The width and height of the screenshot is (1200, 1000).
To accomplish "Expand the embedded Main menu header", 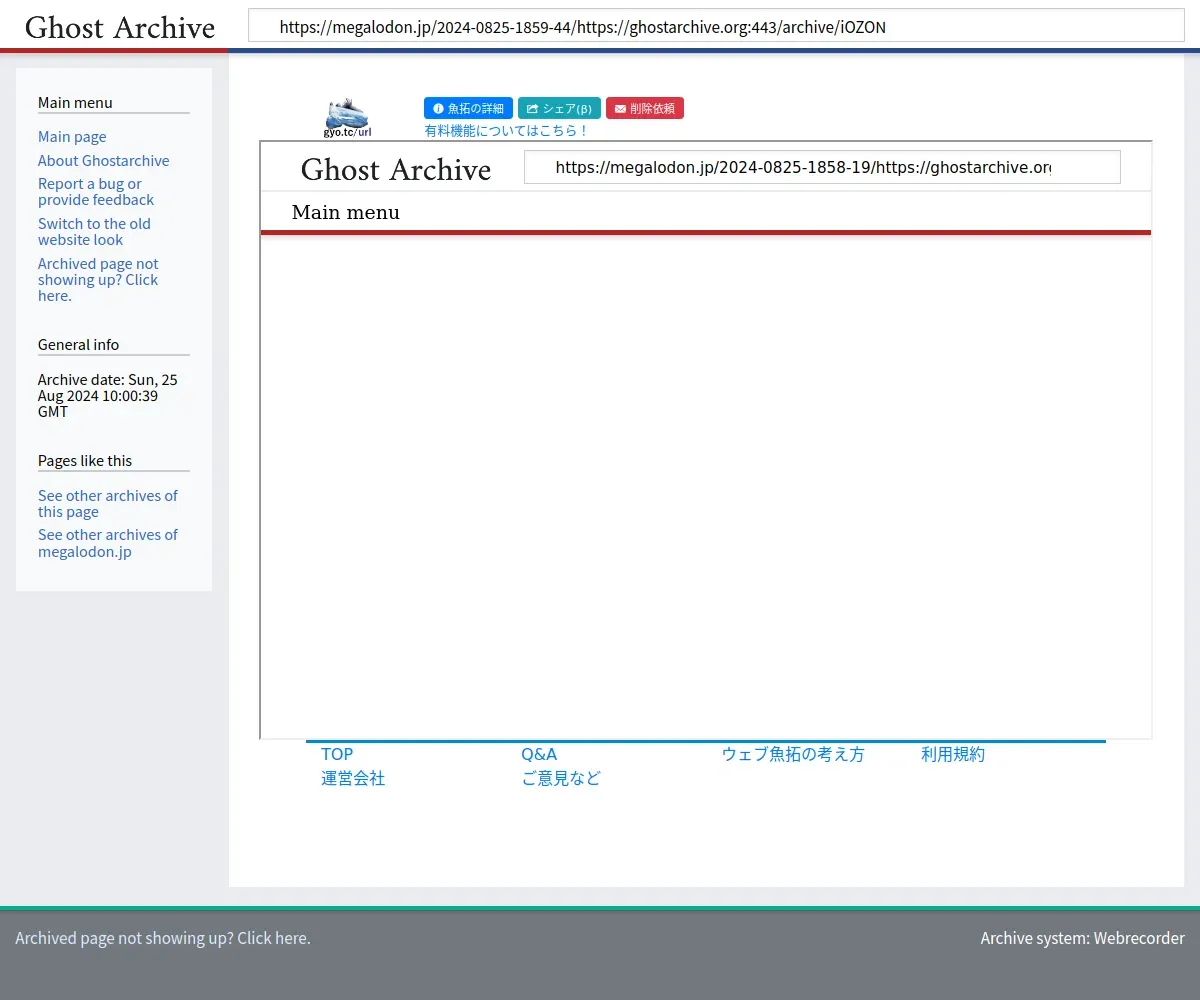I will point(346,212).
